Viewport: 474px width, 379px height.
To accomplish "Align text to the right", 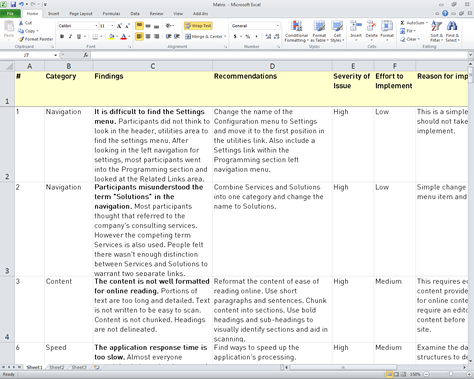I will [156, 36].
